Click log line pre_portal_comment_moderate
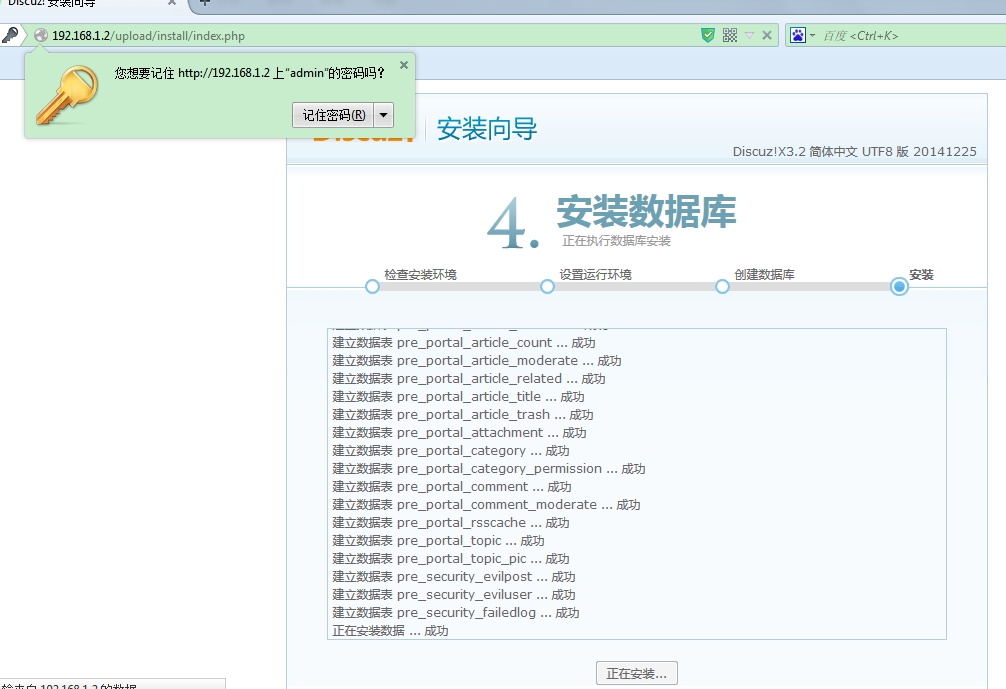The height and width of the screenshot is (689, 1006). 486,504
